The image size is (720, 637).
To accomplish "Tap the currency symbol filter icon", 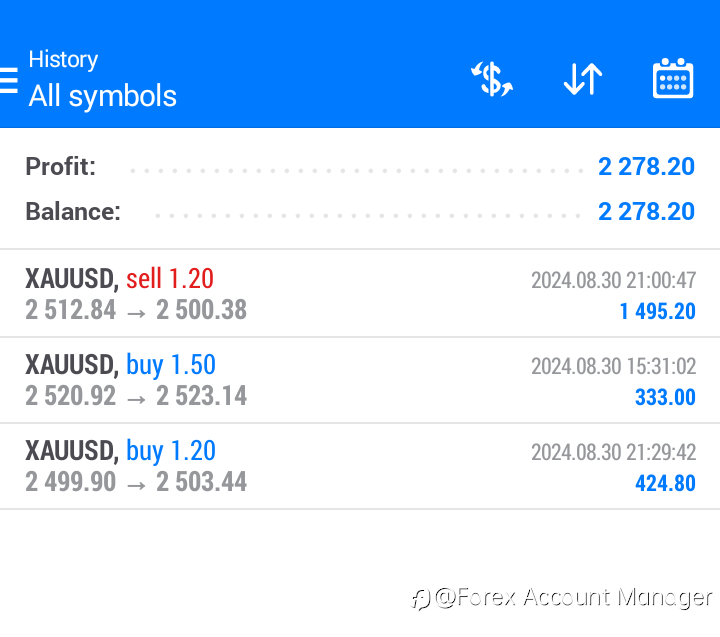I will pyautogui.click(x=492, y=79).
